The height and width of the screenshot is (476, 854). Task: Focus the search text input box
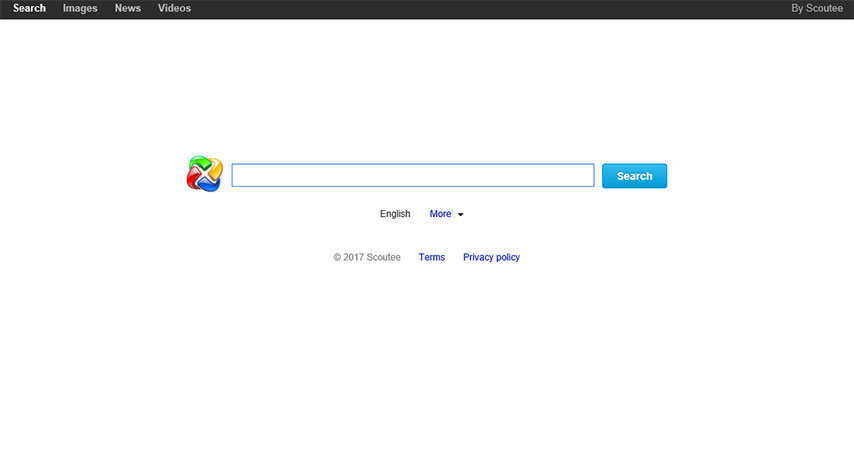(x=412, y=176)
